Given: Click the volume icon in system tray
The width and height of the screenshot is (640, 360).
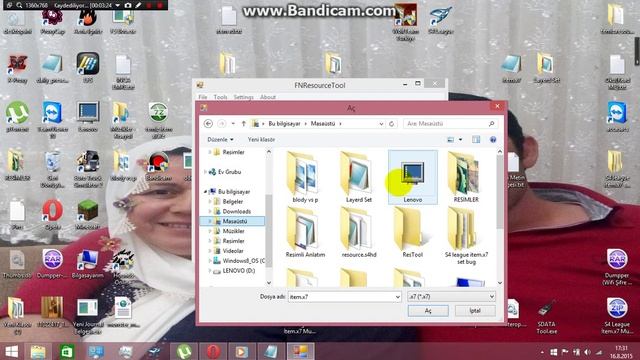Looking at the screenshot, I should [x=587, y=352].
